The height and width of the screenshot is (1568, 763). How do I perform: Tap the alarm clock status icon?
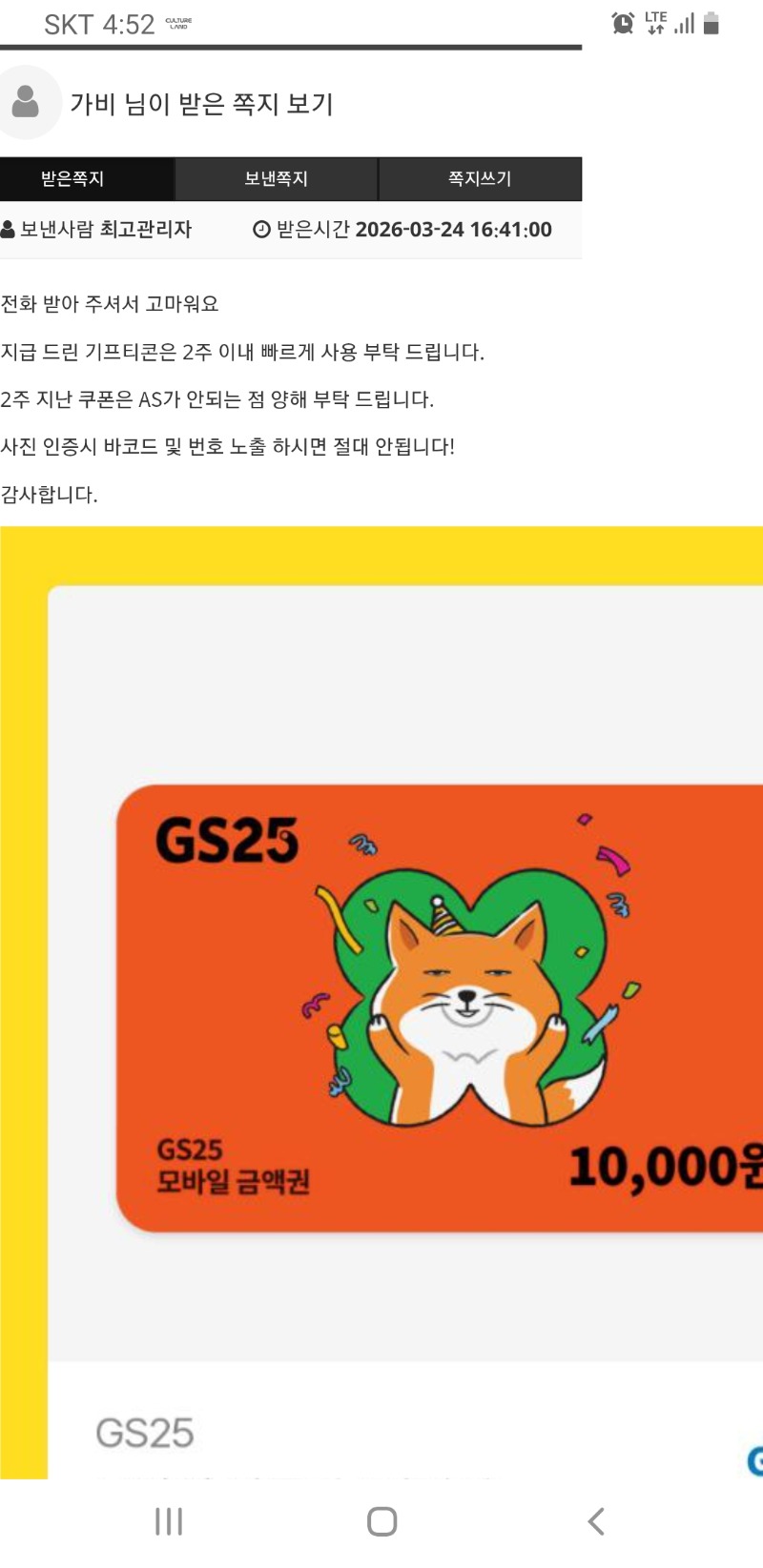tap(623, 23)
